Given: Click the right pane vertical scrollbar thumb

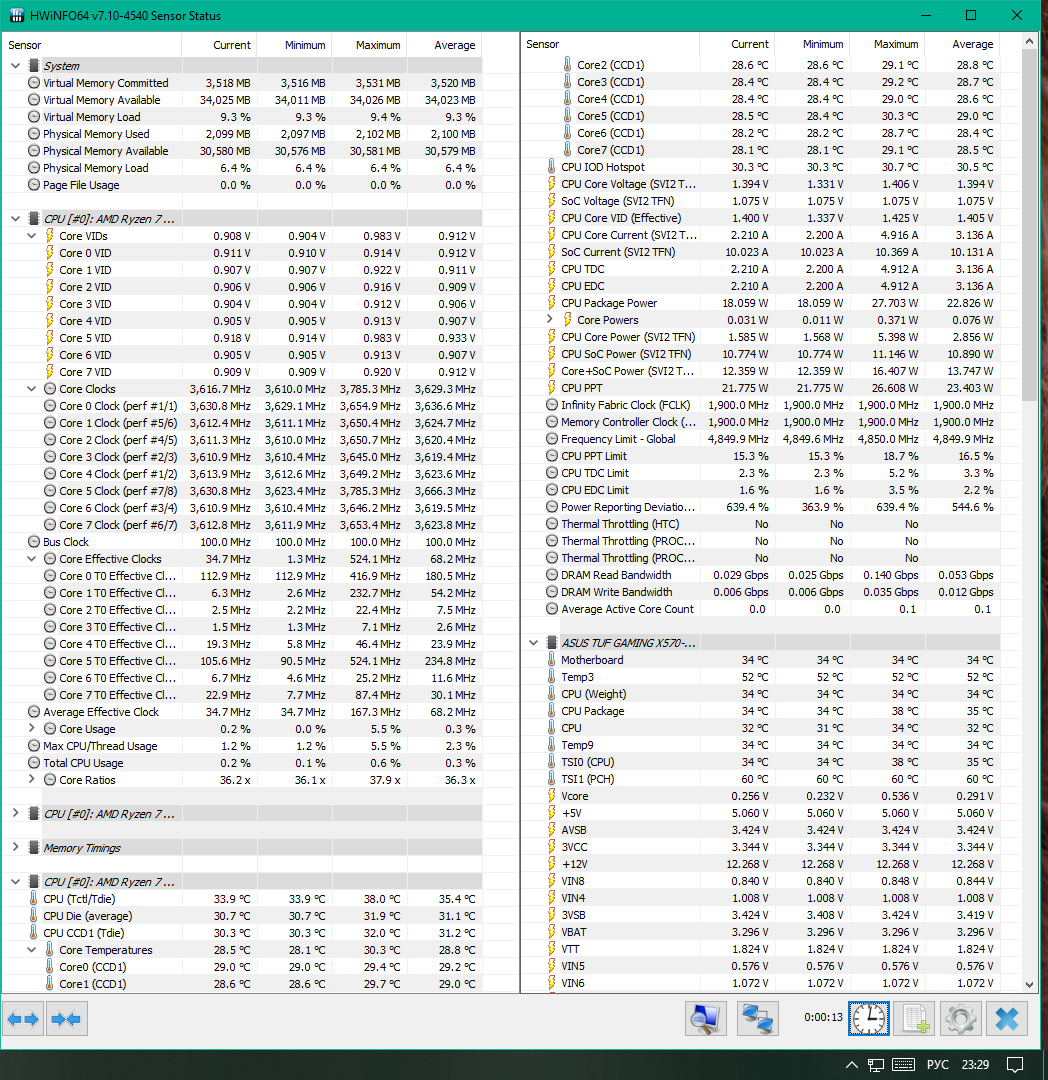Looking at the screenshot, I should (x=1029, y=225).
